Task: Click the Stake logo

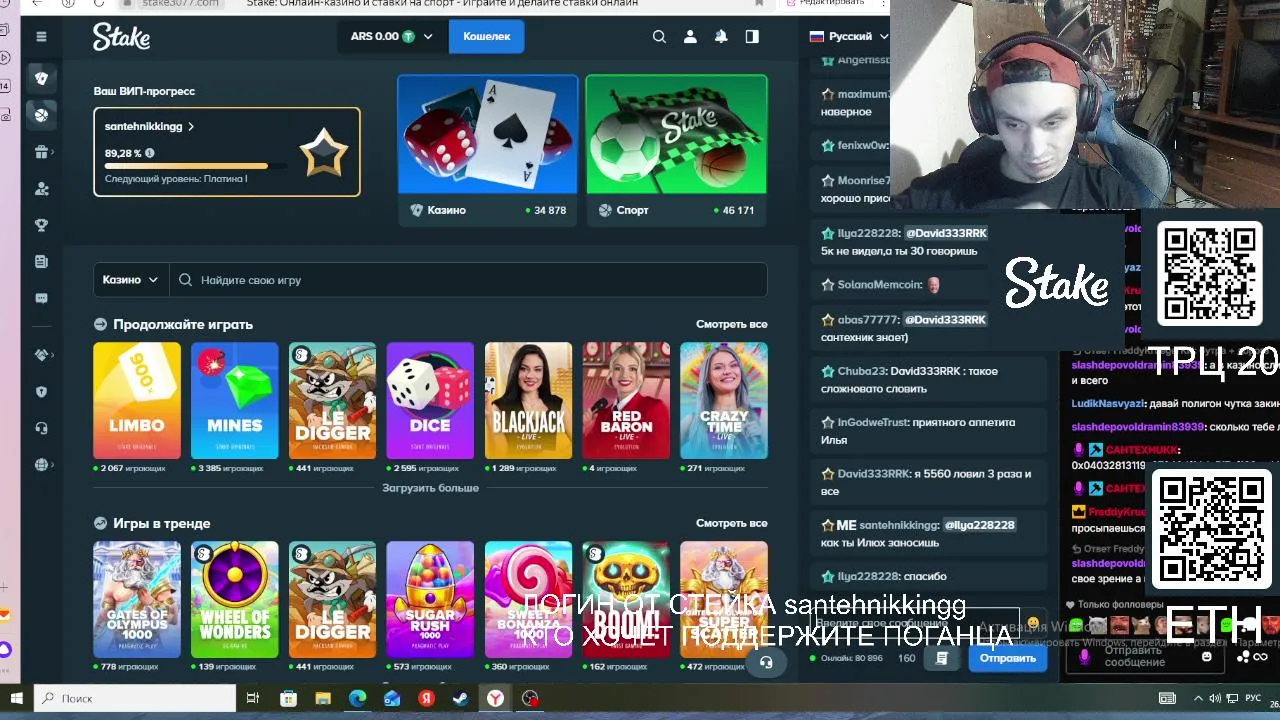Action: coord(121,37)
